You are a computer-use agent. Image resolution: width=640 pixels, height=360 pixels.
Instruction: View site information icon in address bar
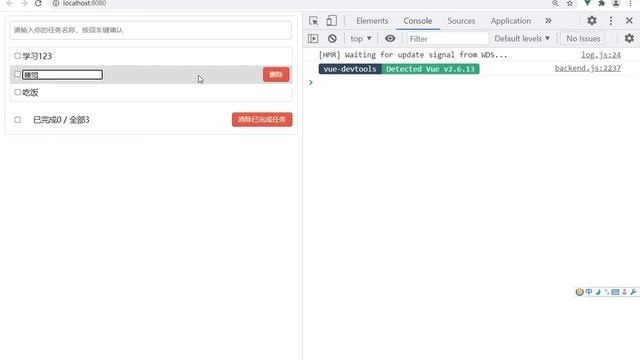[56, 3]
